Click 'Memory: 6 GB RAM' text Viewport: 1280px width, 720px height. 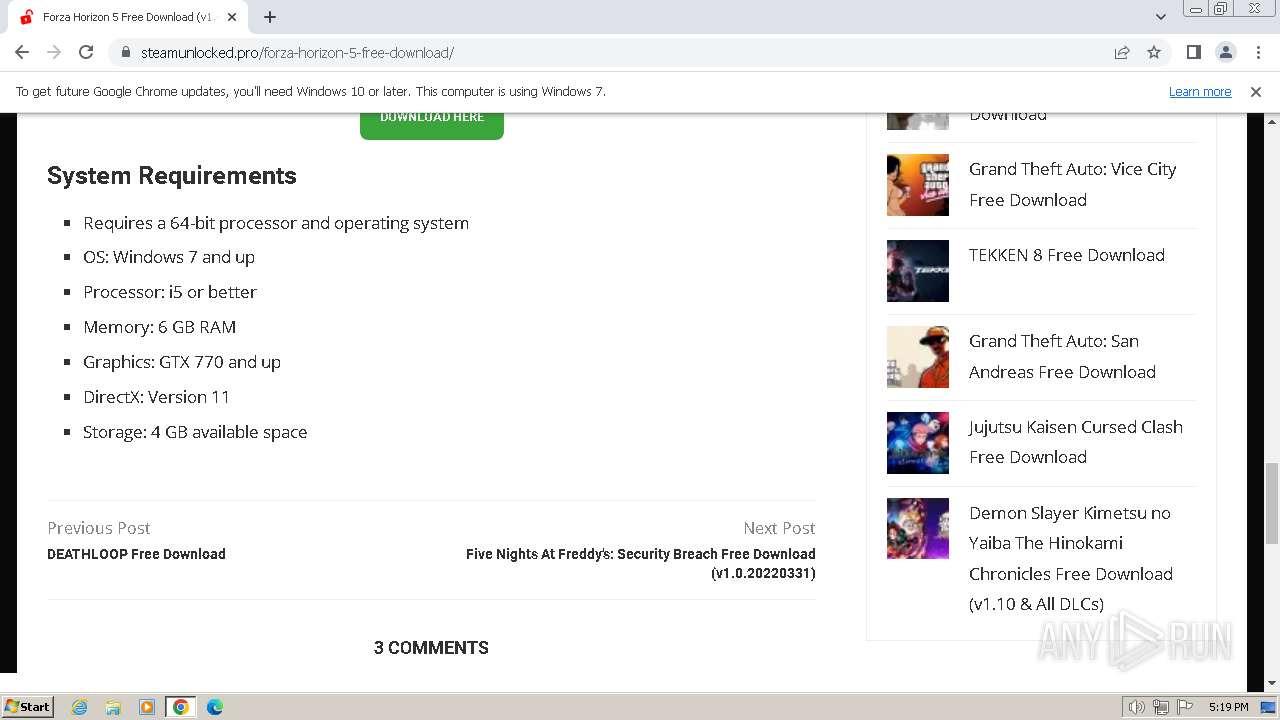coord(160,327)
